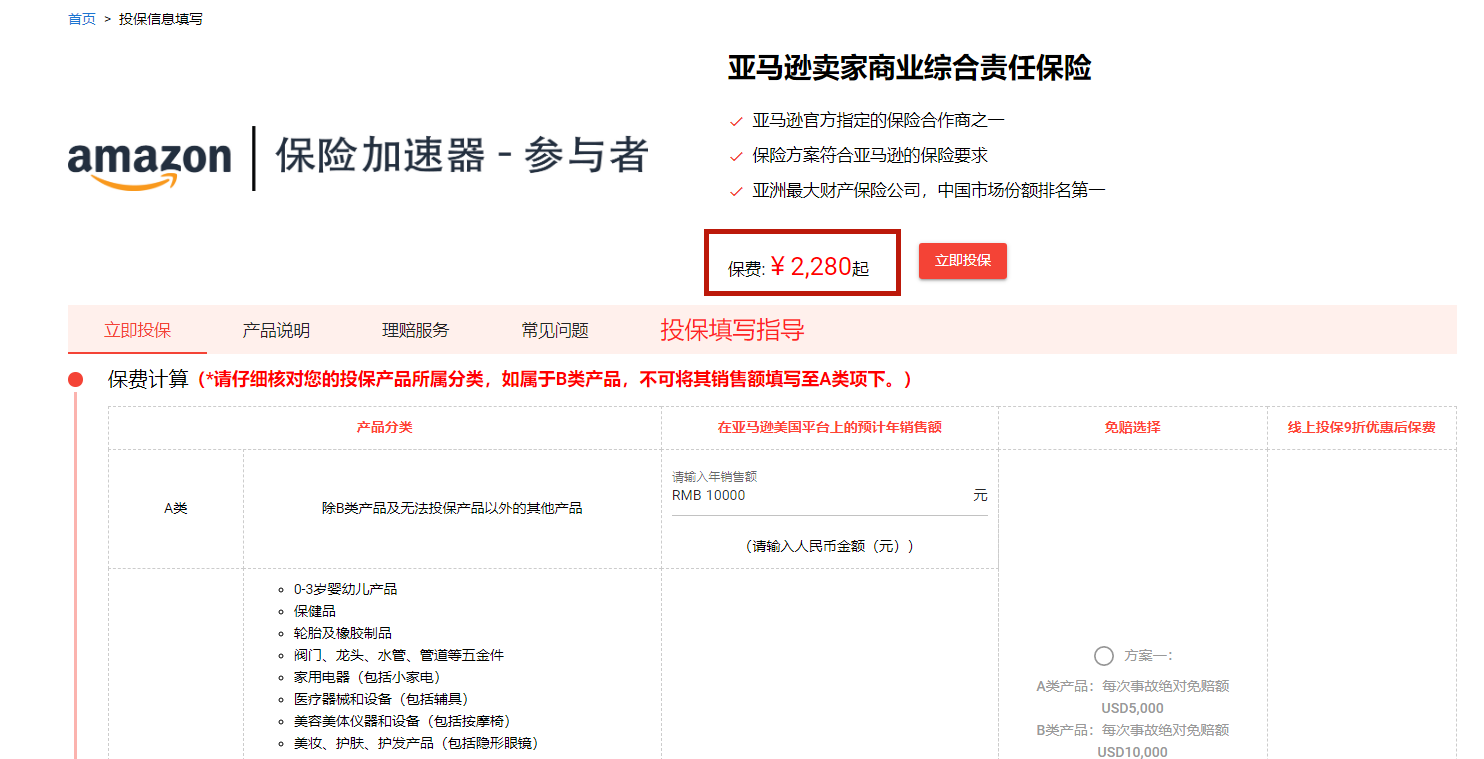Click the 轮胎及橡胶制品 list item
This screenshot has height=759, width=1484.
(x=342, y=633)
